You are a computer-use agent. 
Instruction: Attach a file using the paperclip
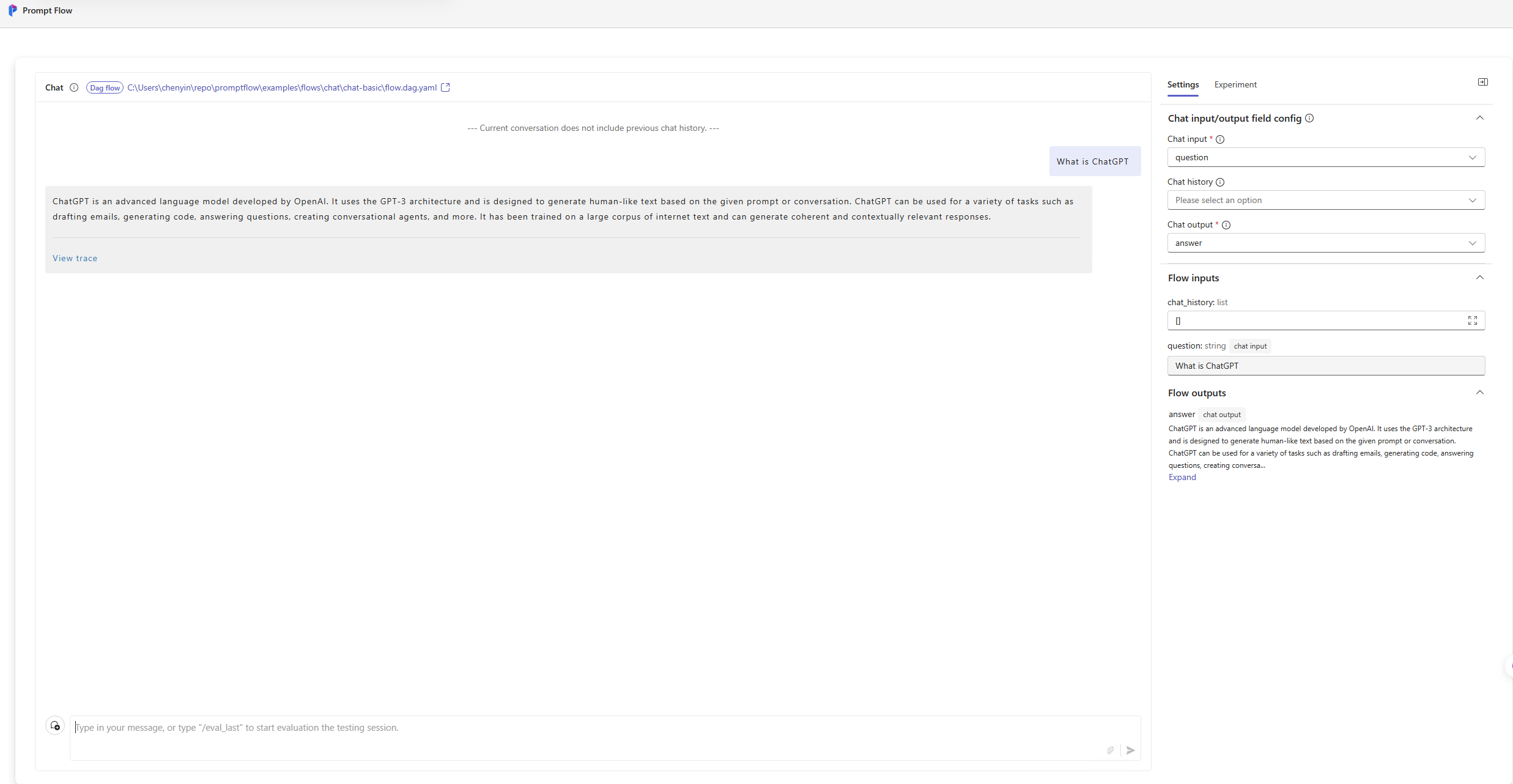click(x=1111, y=750)
